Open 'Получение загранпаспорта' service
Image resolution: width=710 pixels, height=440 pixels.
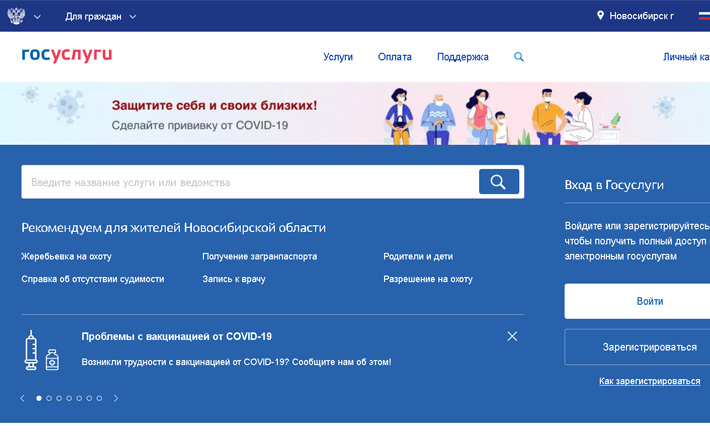point(259,256)
